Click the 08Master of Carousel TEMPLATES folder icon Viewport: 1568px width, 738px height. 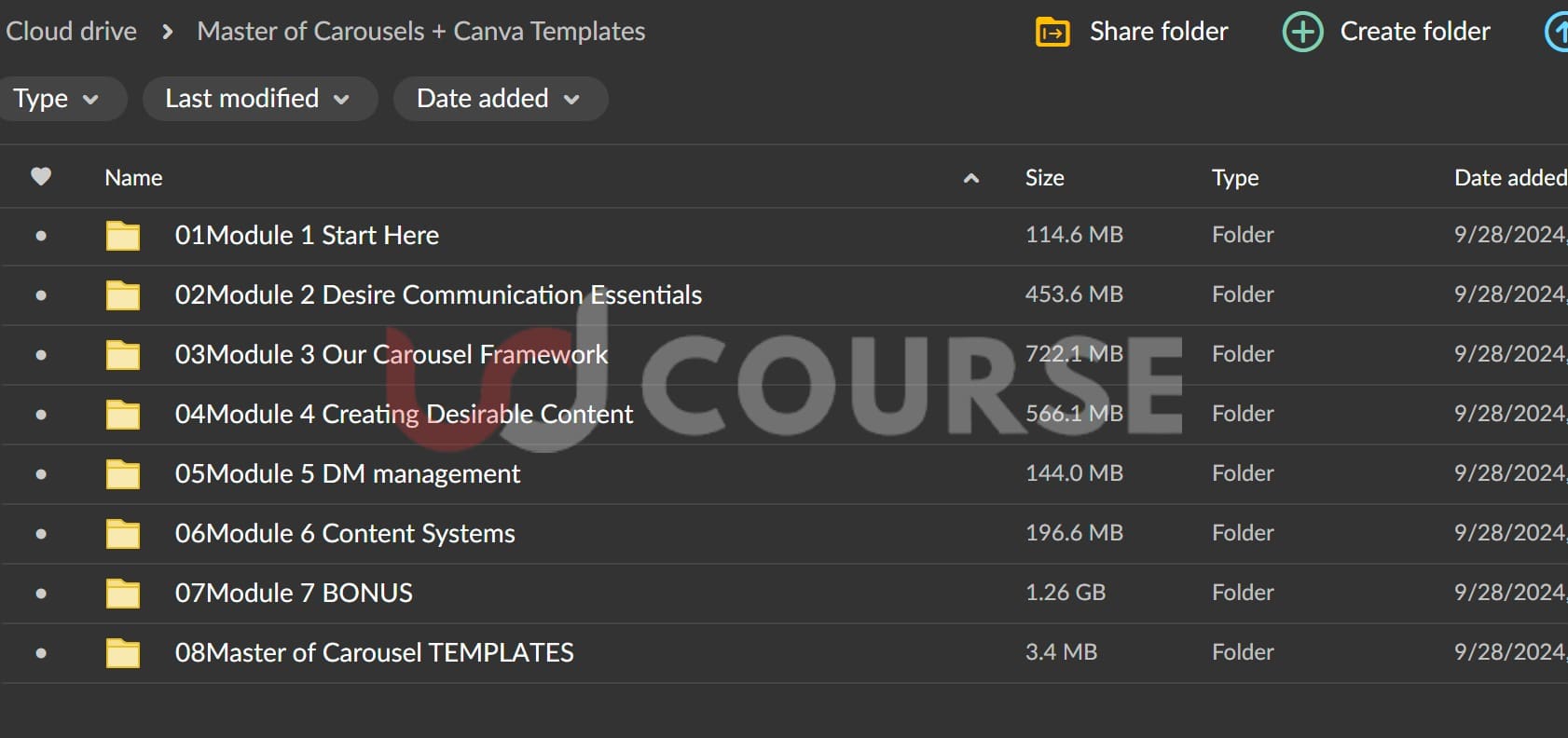click(123, 653)
